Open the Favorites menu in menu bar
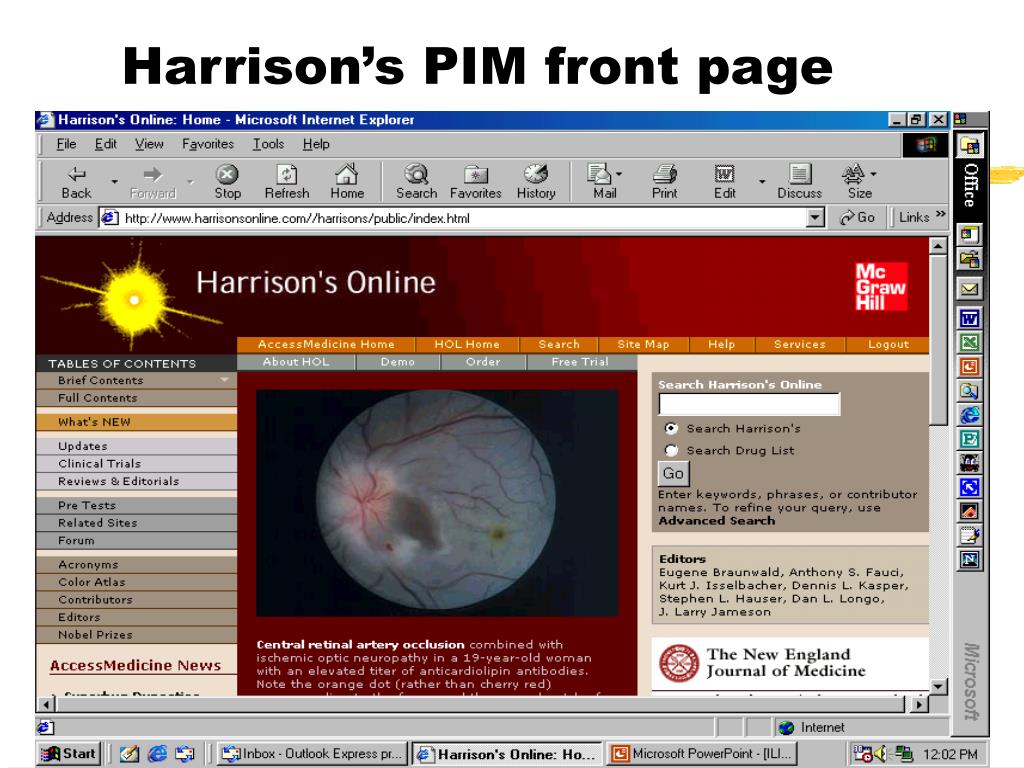This screenshot has height=768, width=1024. (208, 144)
